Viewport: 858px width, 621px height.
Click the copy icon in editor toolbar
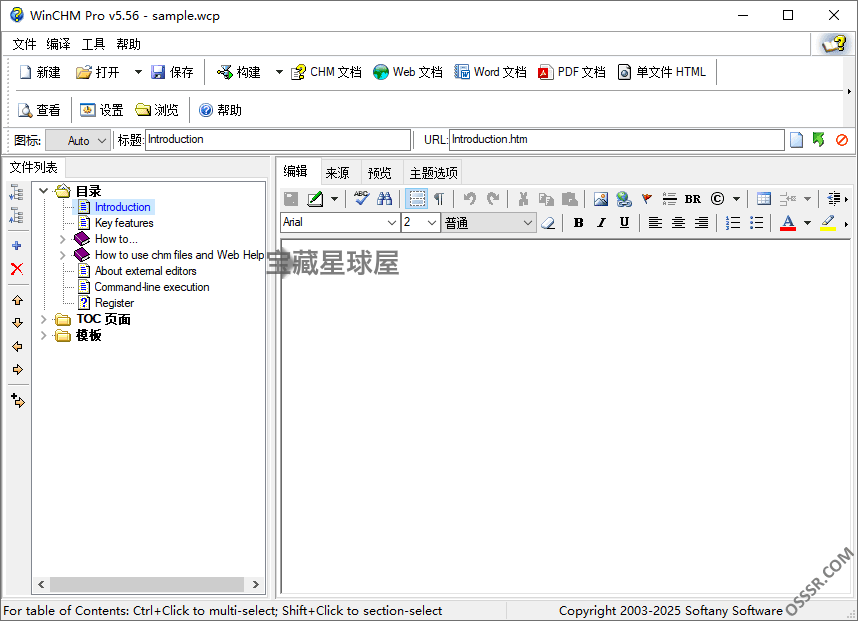point(546,198)
